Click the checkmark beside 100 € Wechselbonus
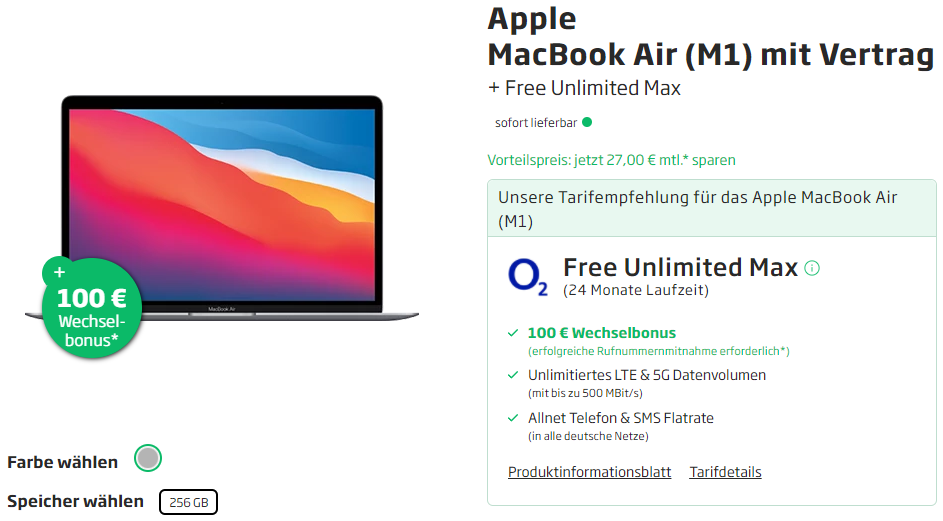This screenshot has height=521, width=943. [x=513, y=333]
